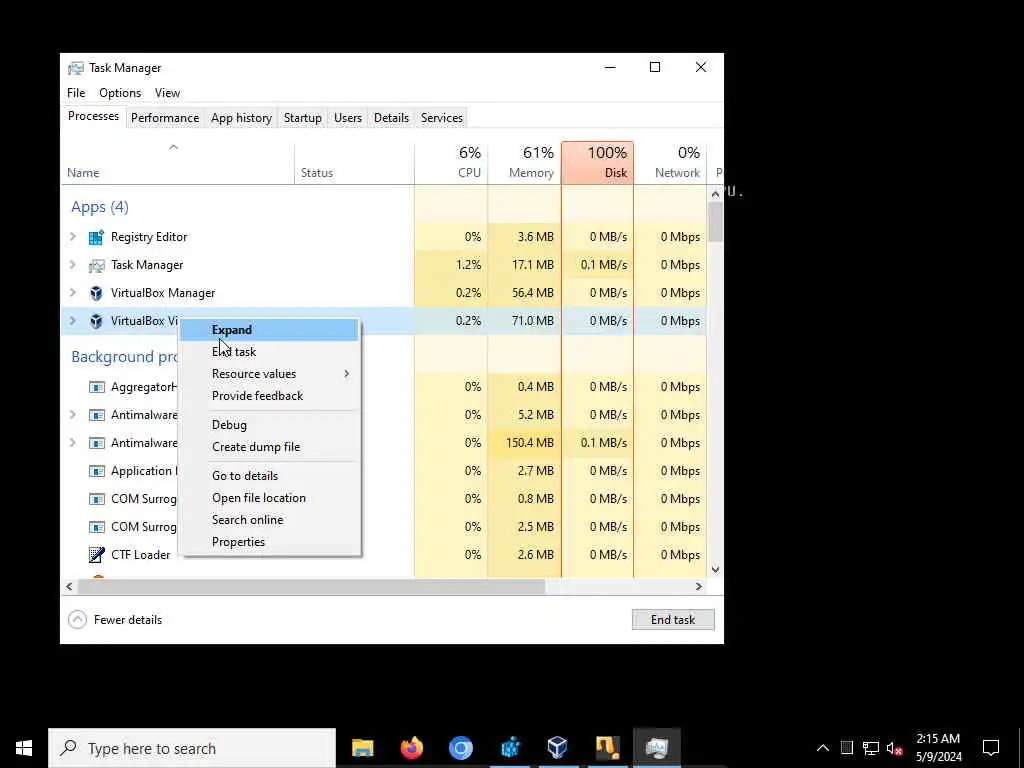Screen dimensions: 1024x768
Task: Expand the first Antimalware process row
Action: pyautogui.click(x=73, y=415)
